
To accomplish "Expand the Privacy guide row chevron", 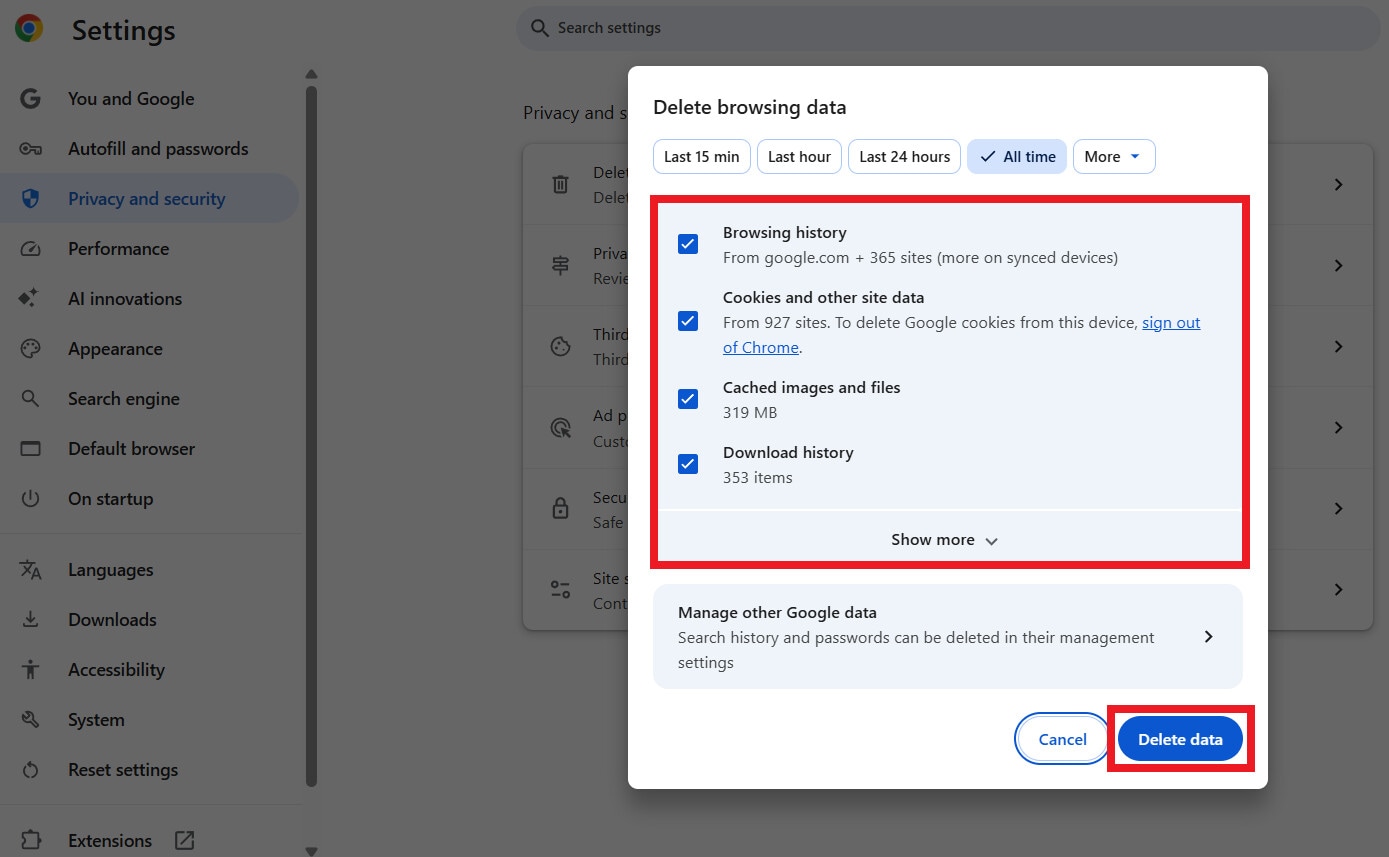I will point(1339,266).
